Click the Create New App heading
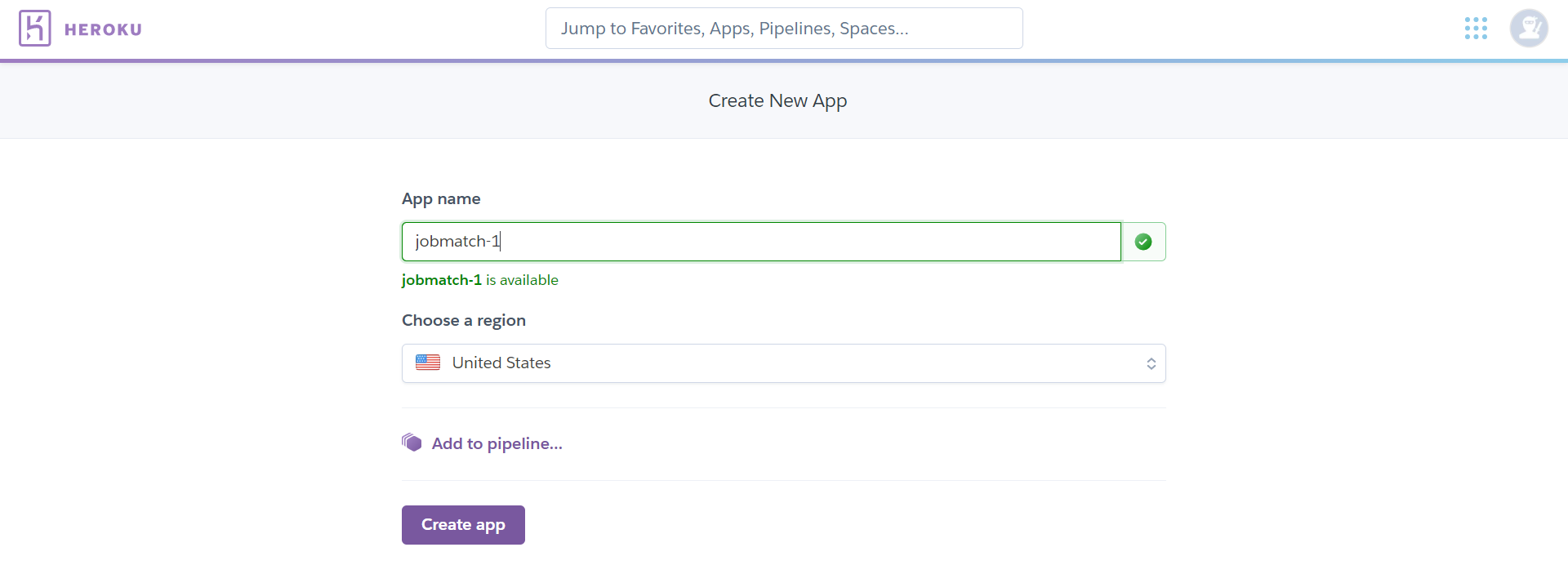This screenshot has height=574, width=1568. [x=777, y=100]
